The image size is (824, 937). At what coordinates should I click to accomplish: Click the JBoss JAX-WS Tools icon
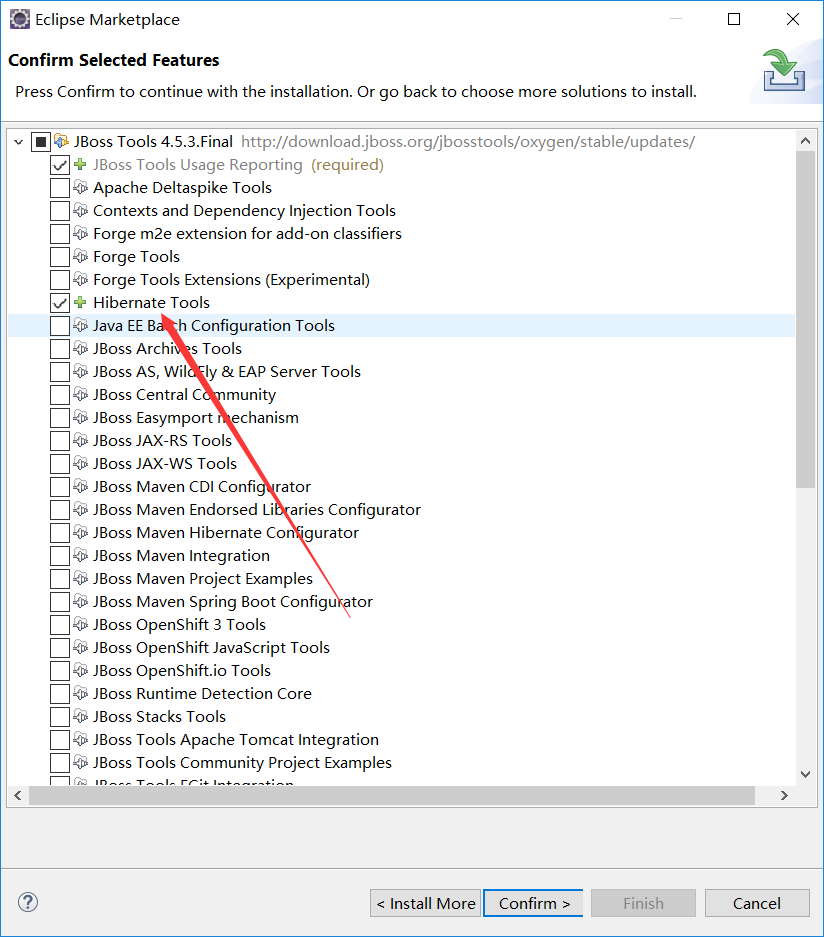coord(81,464)
